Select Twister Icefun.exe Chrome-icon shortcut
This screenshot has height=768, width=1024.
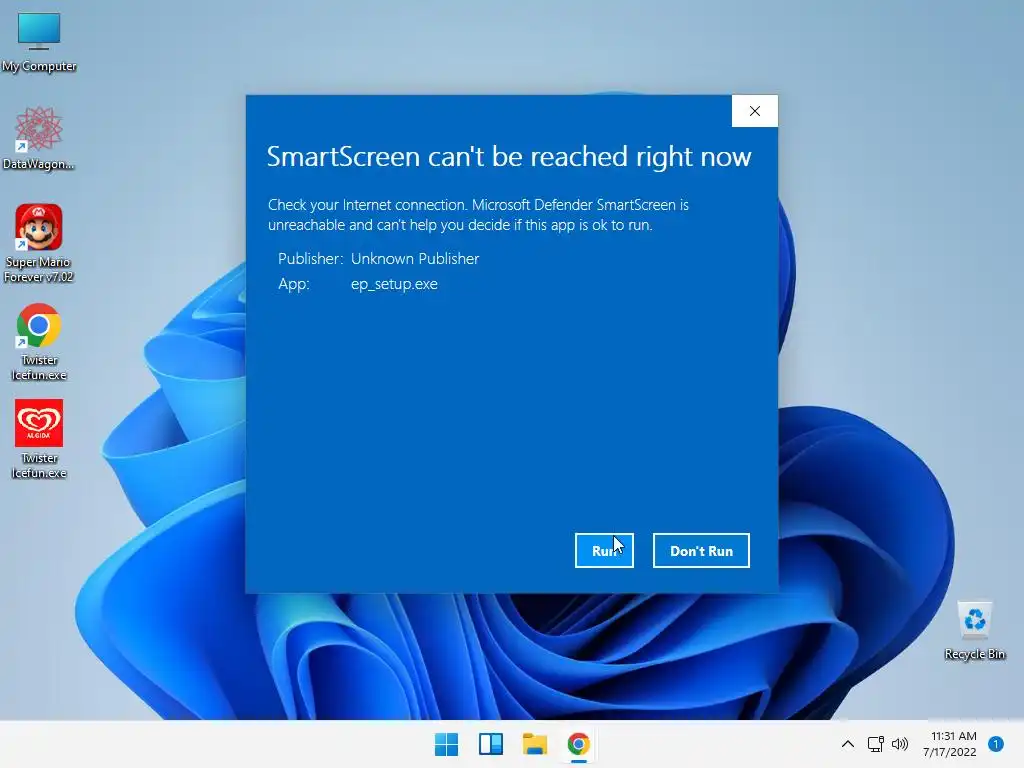[39, 342]
